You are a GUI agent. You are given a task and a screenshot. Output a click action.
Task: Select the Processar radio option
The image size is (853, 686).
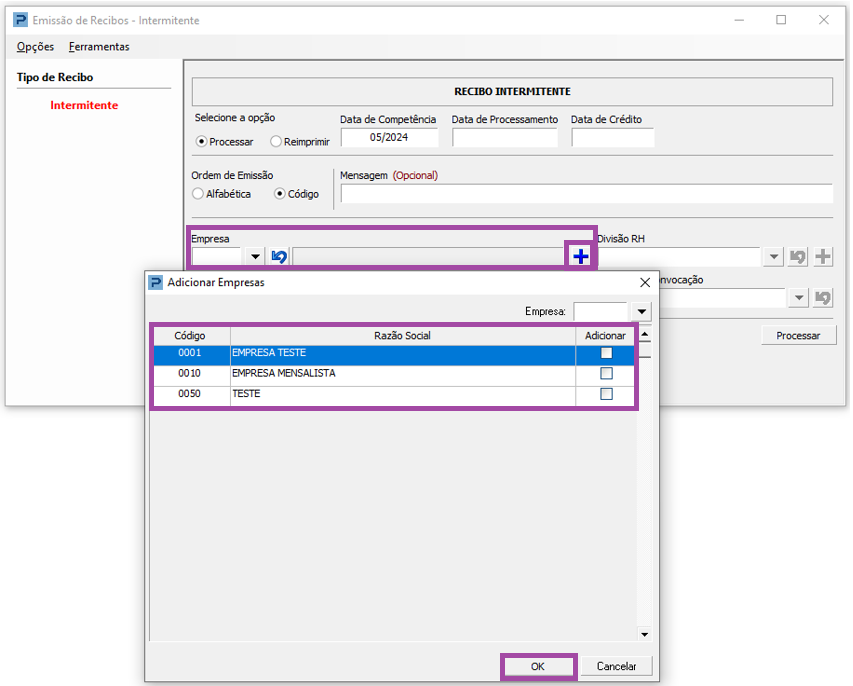pos(201,141)
